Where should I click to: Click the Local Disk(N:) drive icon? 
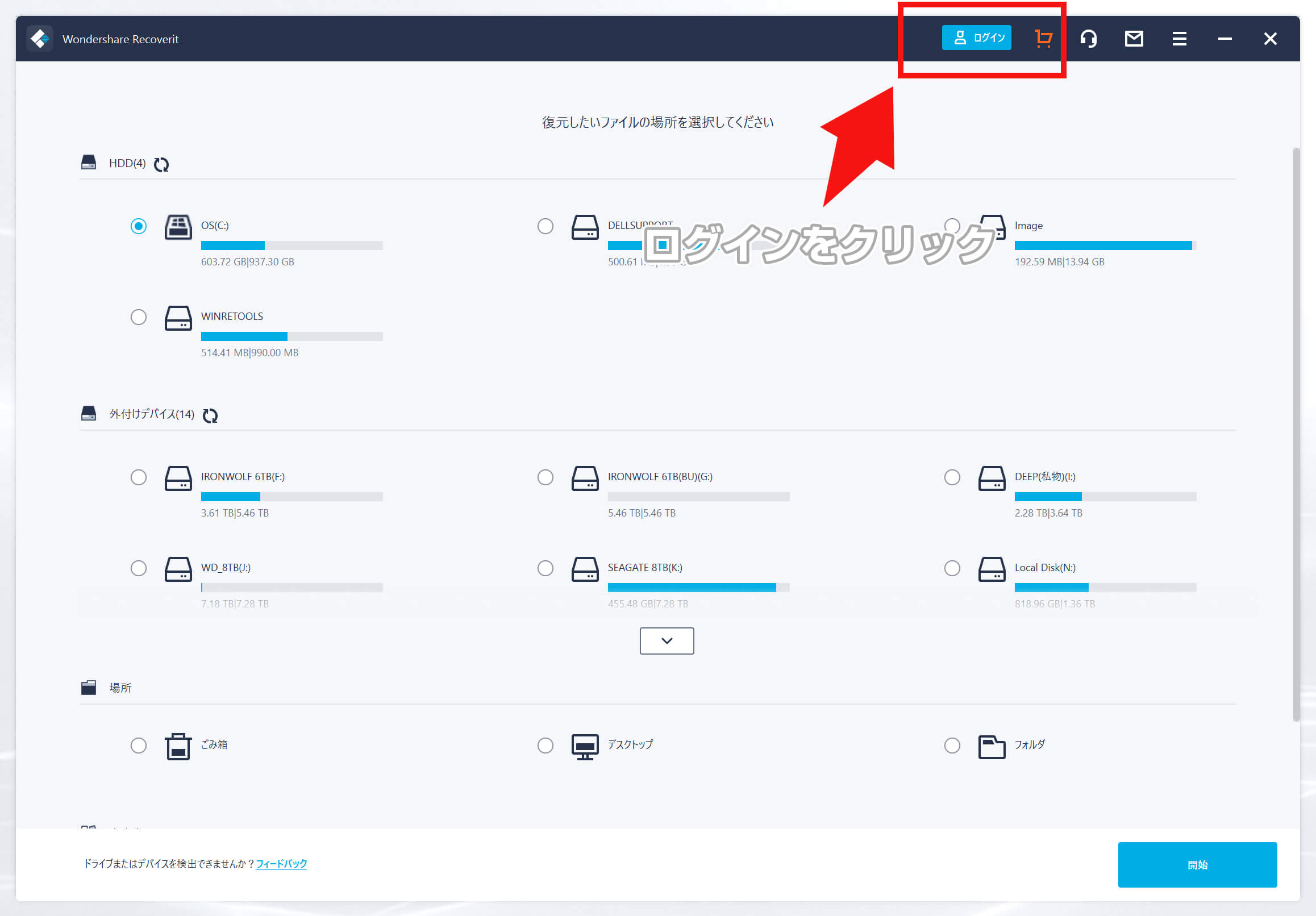point(992,569)
